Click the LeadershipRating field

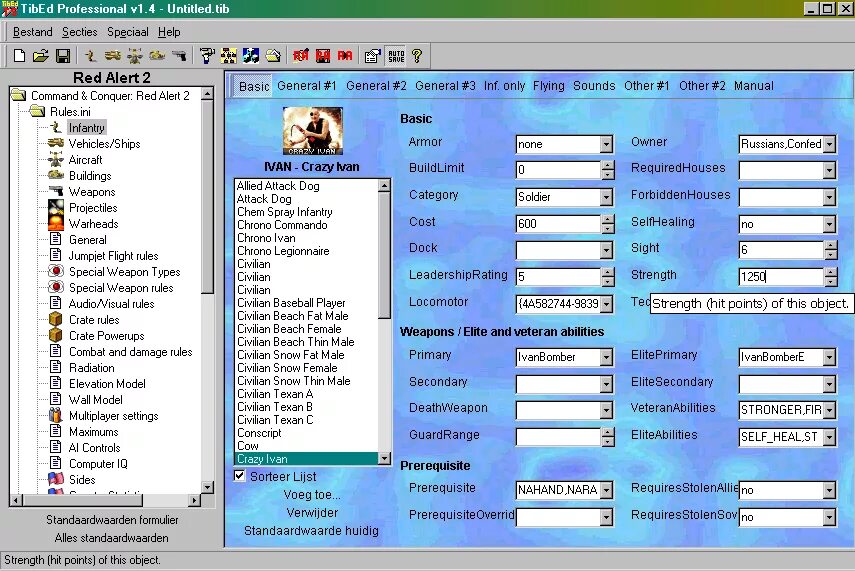coord(558,277)
